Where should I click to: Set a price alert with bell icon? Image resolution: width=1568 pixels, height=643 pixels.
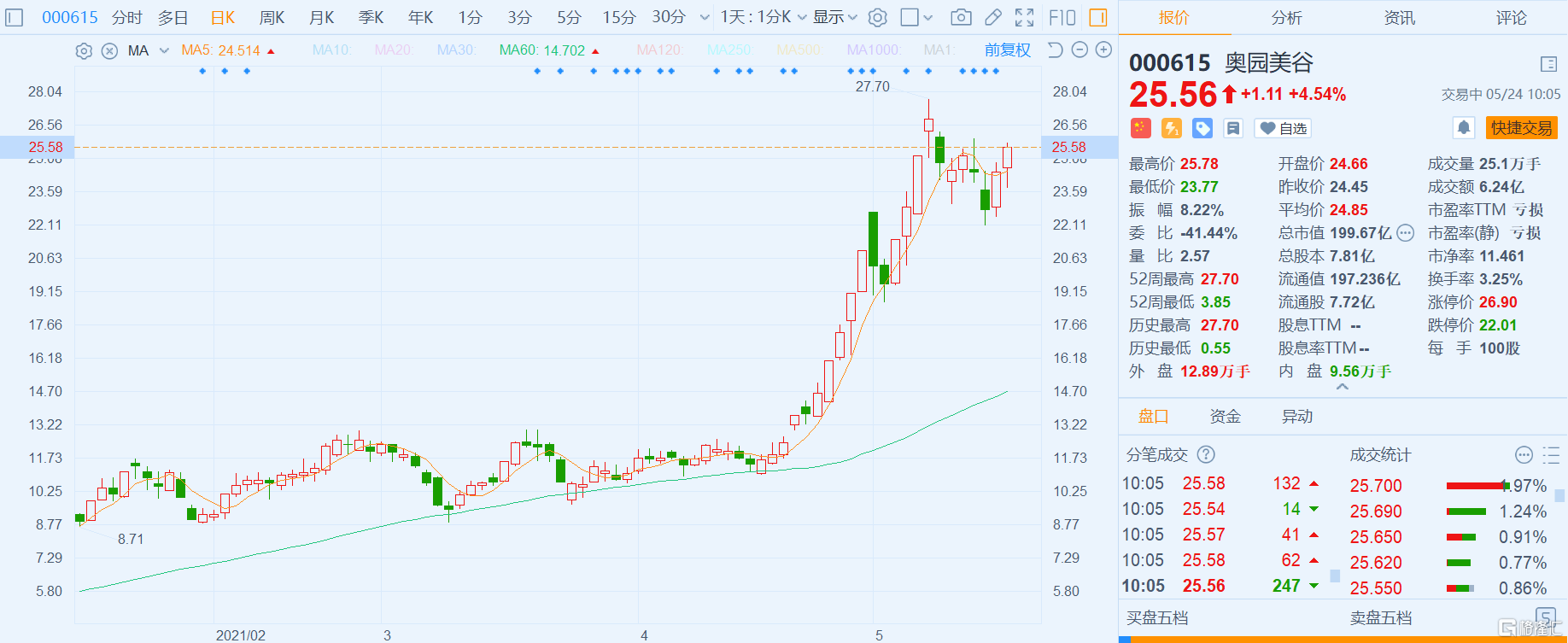click(1464, 128)
